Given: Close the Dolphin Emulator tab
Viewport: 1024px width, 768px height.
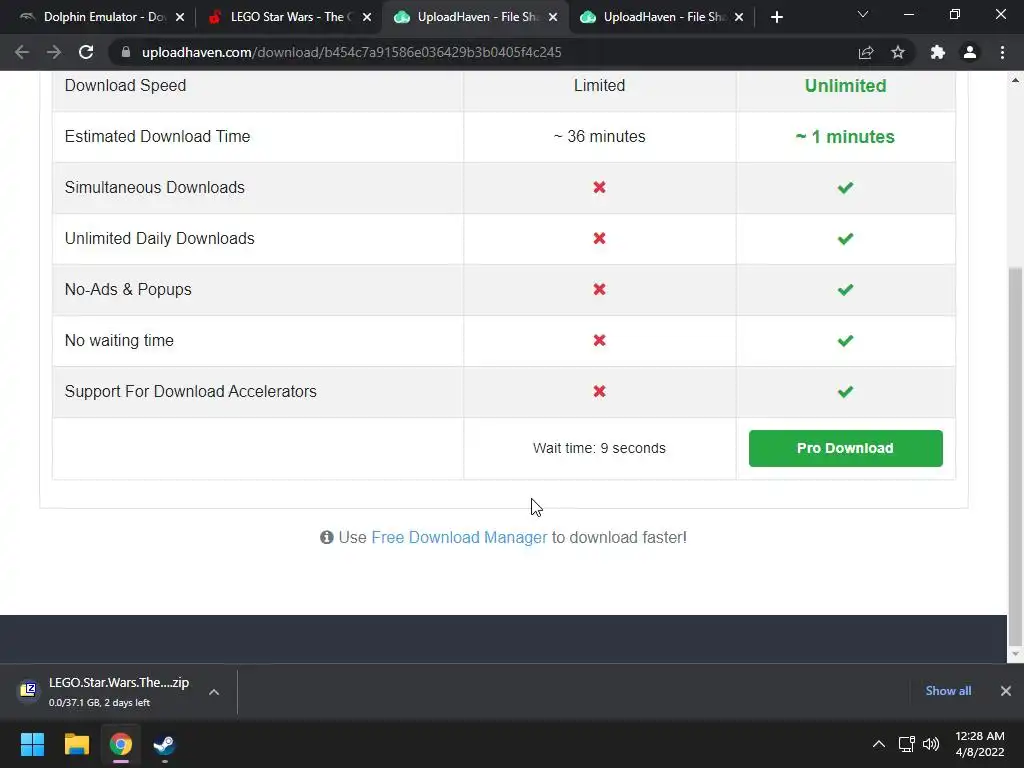Looking at the screenshot, I should coord(180,17).
